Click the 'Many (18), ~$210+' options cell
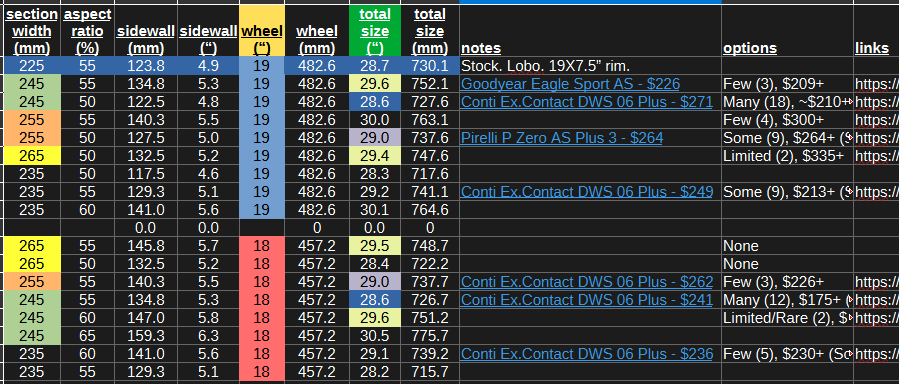Screen dimensions: 899x384 click(787, 102)
